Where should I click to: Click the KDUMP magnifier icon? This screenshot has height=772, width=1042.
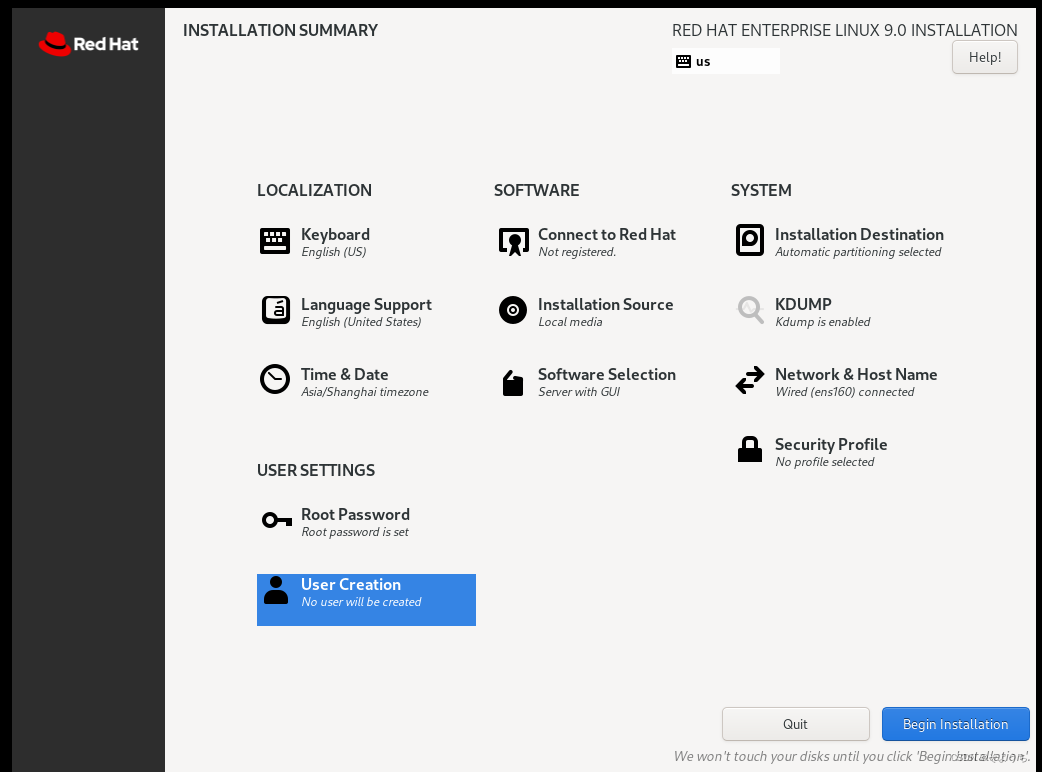750,310
